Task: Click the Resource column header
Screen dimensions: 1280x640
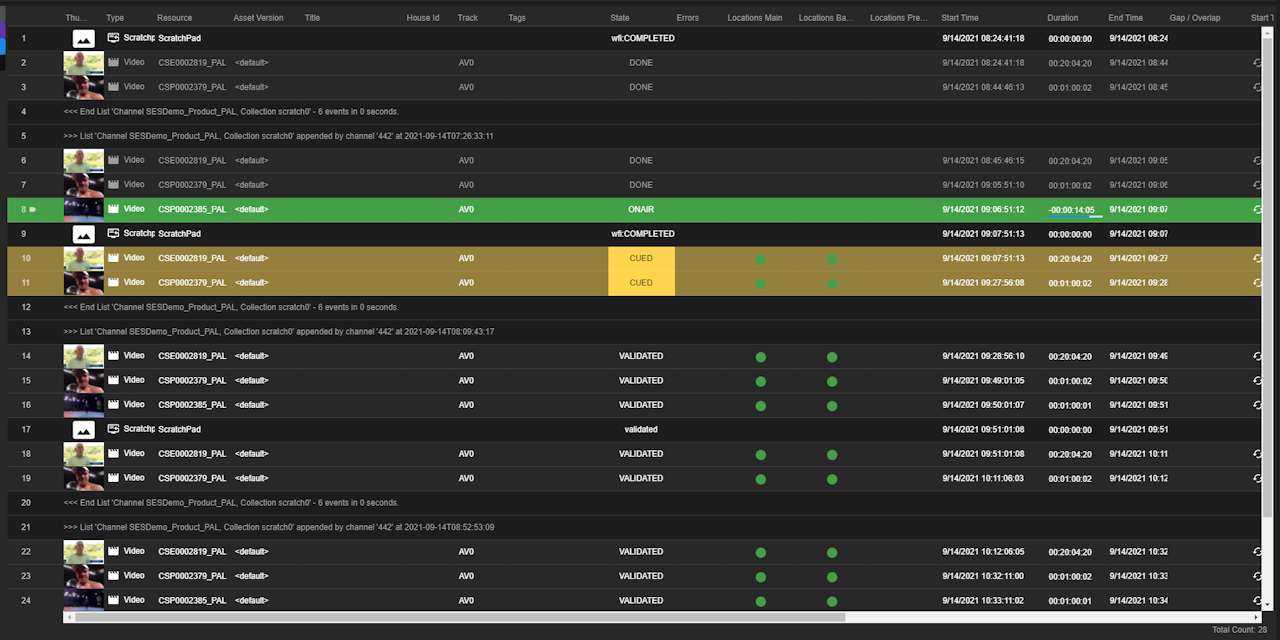Action: [174, 18]
